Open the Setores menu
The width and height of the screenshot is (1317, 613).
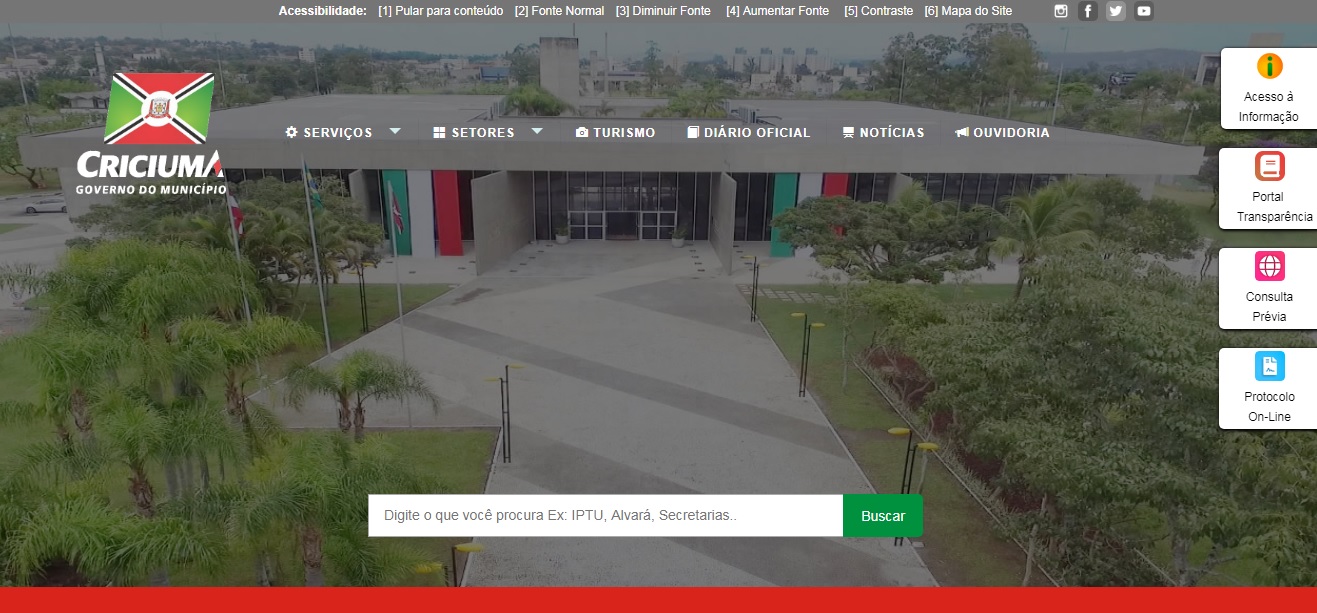click(x=483, y=132)
